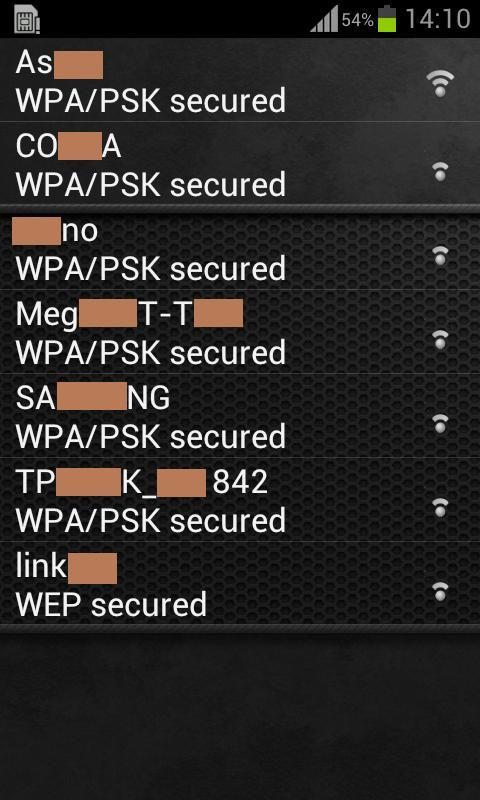480x800 pixels.
Task: Tap the Wi-Fi signal icon for Meg network
Action: 440,339
